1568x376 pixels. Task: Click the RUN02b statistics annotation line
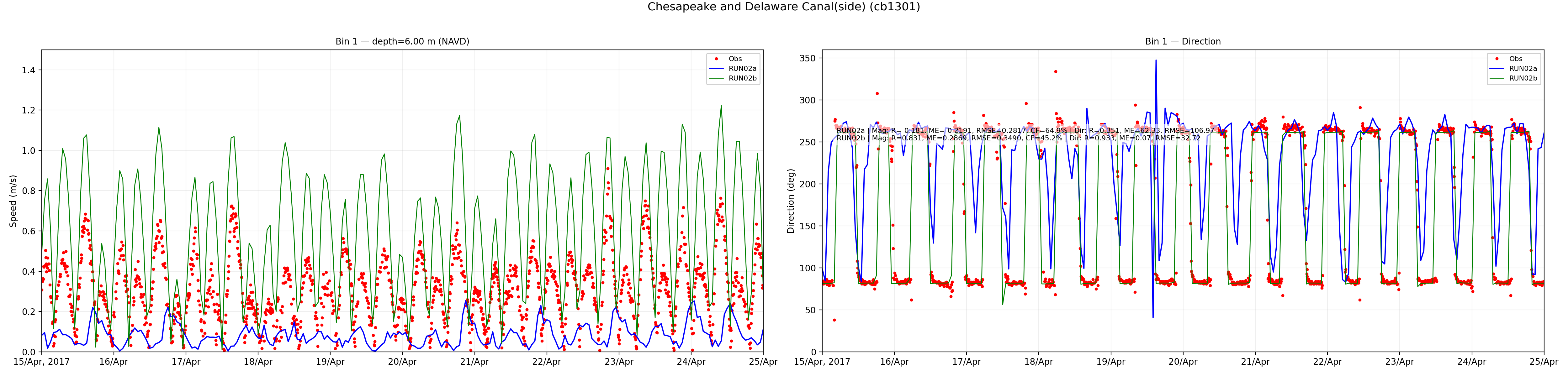click(x=1018, y=138)
